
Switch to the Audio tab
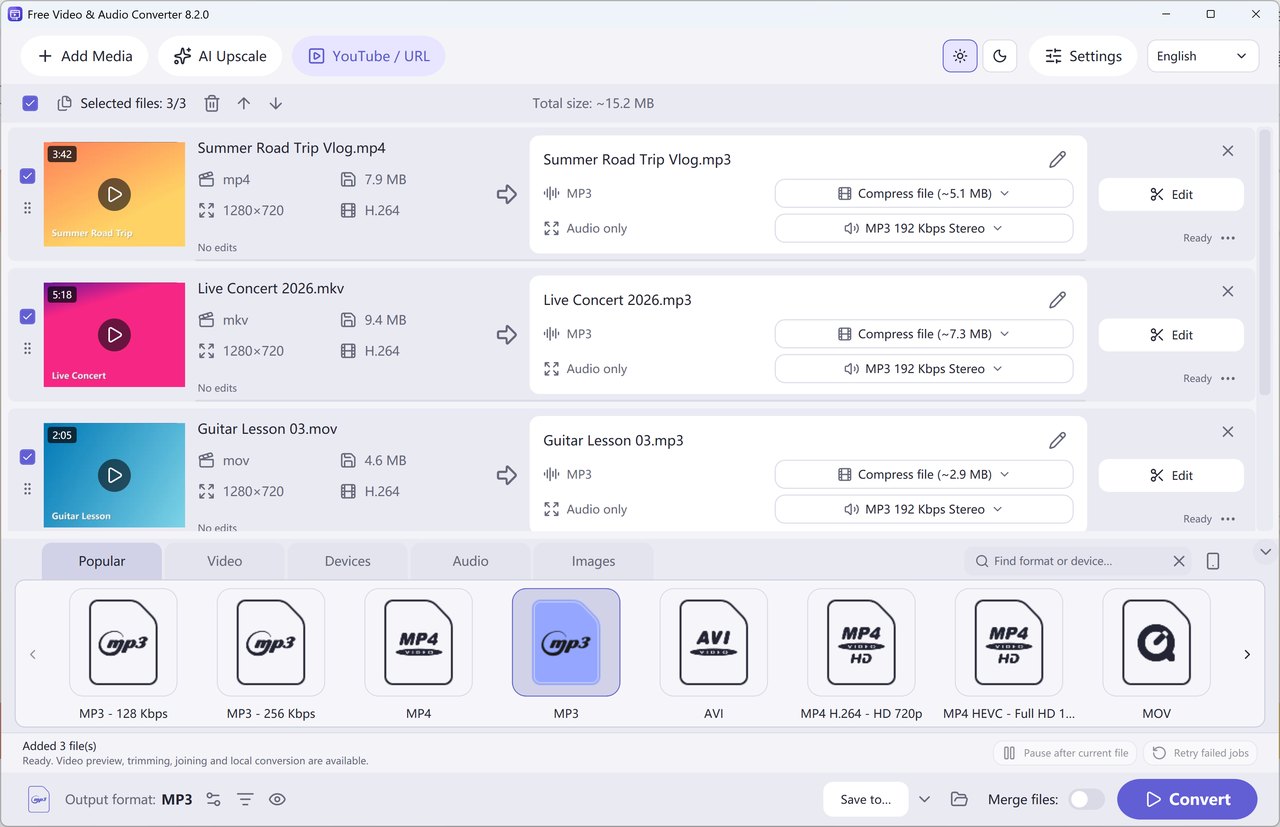[x=471, y=561]
